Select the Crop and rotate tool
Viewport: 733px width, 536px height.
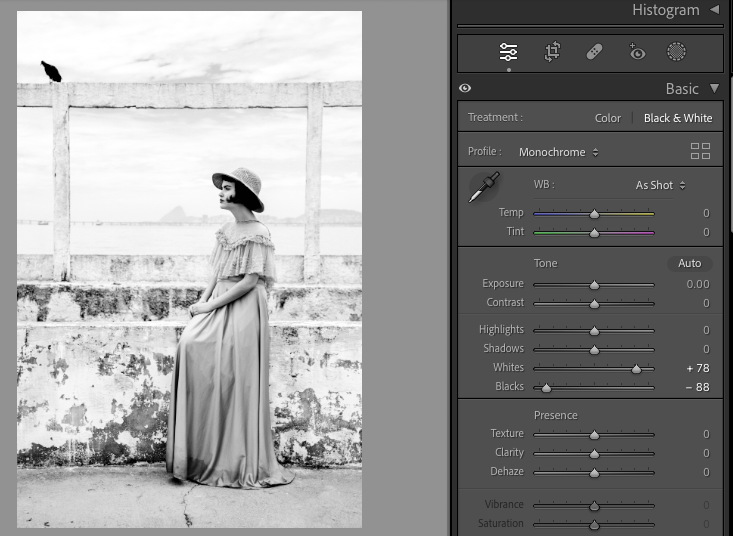552,53
